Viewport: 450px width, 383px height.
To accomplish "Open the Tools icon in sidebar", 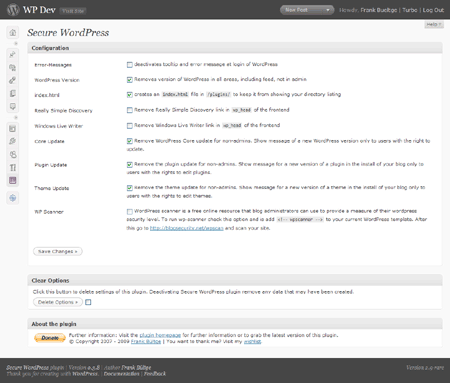I will coord(13,167).
